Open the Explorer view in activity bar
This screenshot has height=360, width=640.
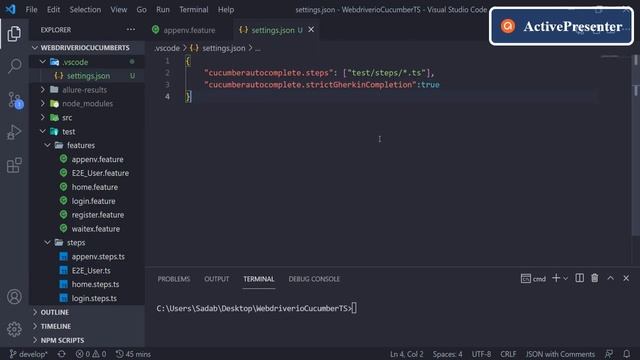[14, 34]
